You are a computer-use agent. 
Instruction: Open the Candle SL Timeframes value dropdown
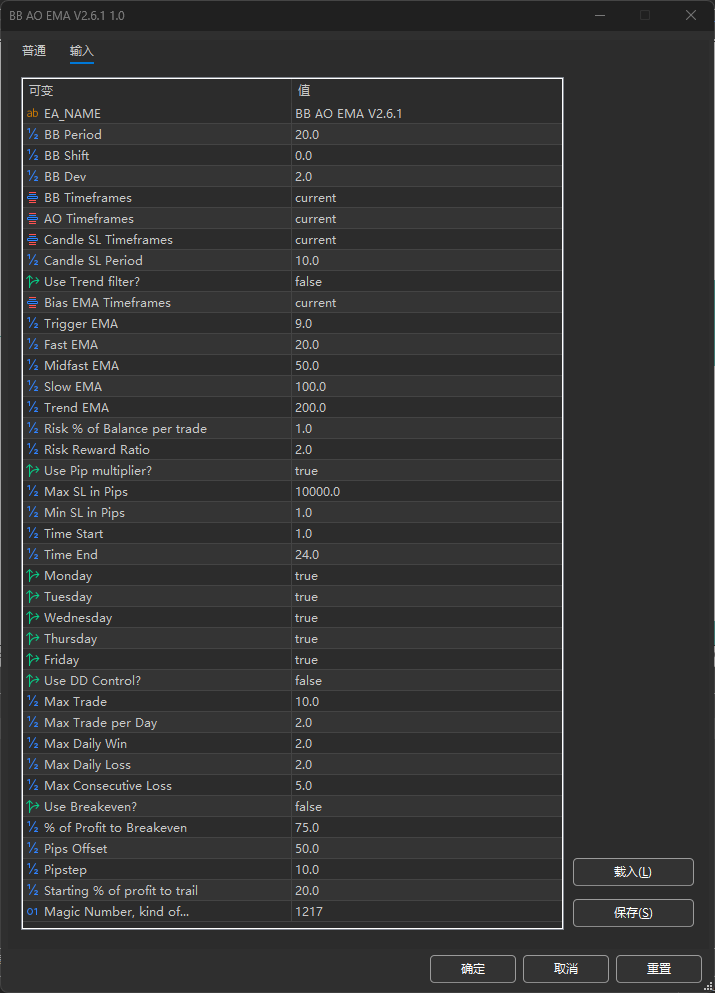tap(315, 240)
